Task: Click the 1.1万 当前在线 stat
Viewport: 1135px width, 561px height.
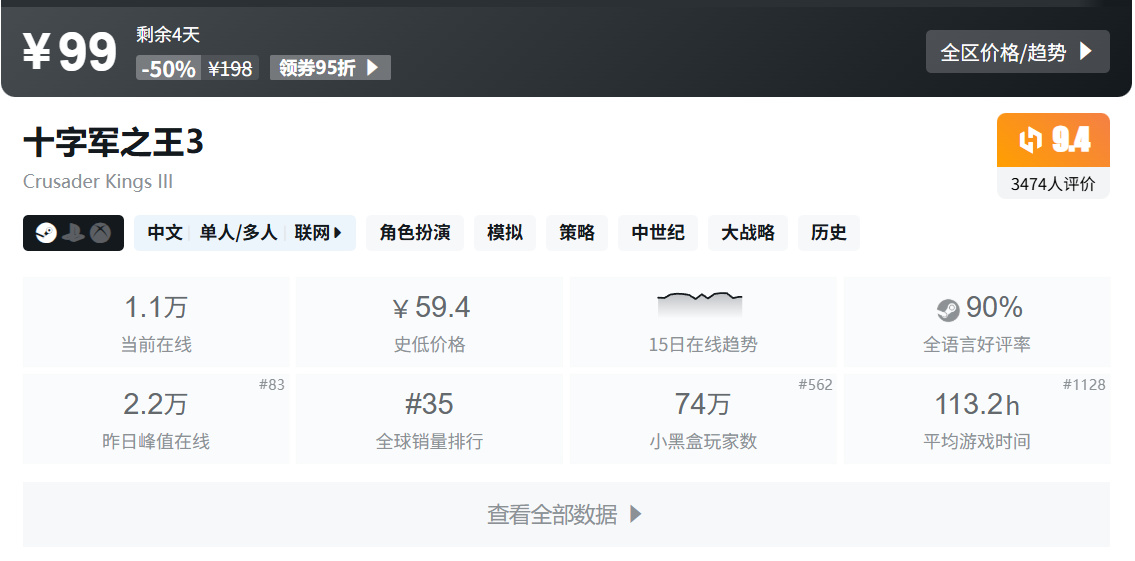Action: click(156, 322)
